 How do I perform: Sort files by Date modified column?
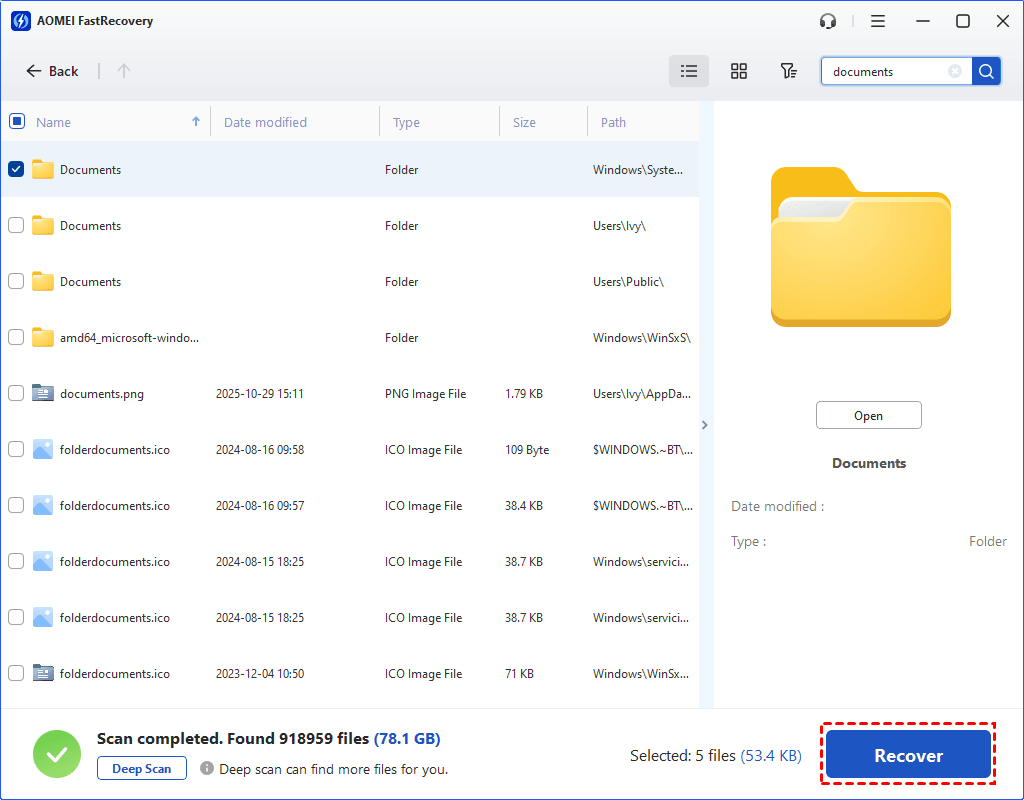click(265, 122)
